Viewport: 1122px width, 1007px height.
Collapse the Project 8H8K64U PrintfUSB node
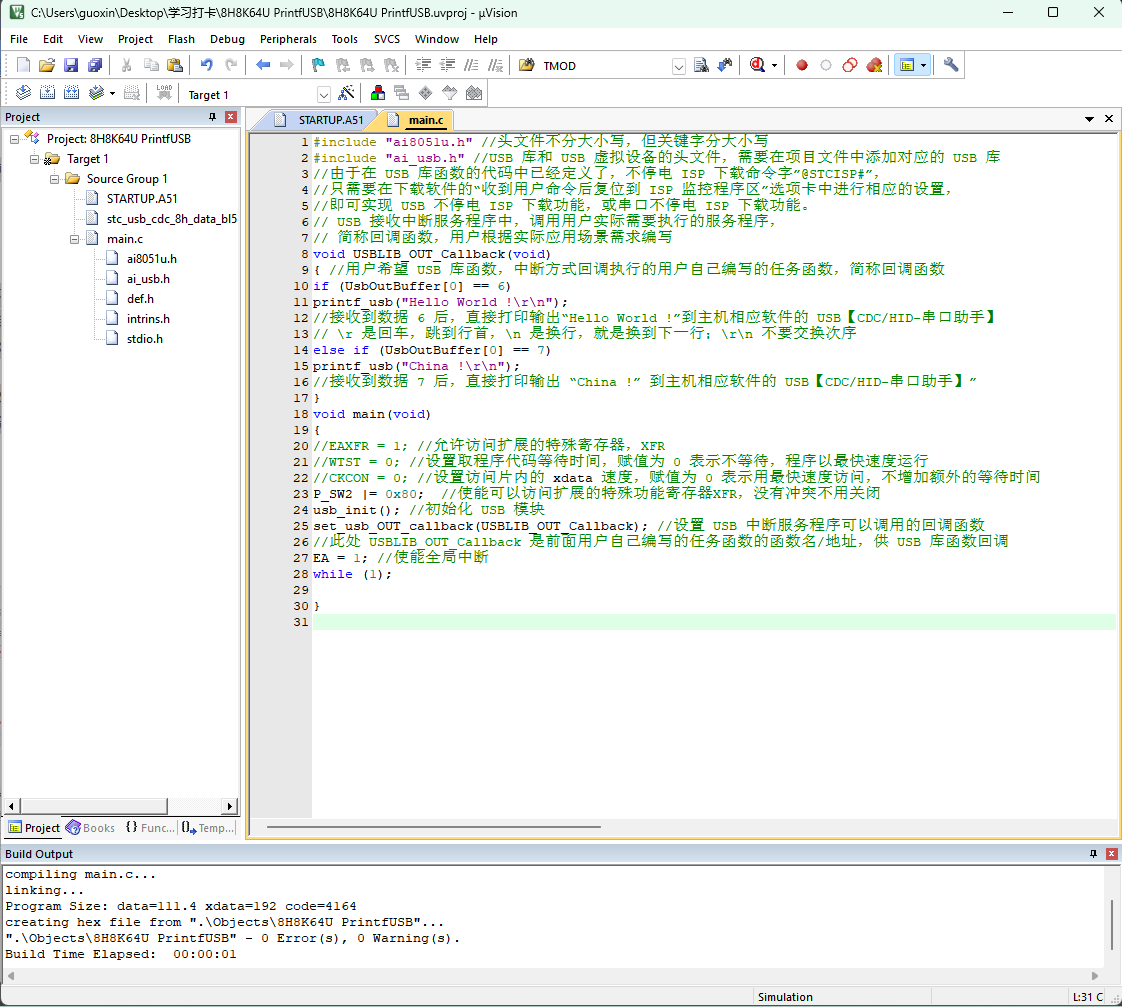(14, 139)
